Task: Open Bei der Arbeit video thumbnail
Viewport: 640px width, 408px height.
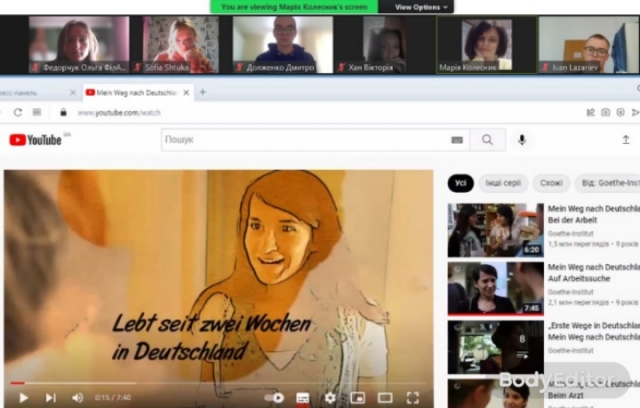Action: [x=496, y=230]
